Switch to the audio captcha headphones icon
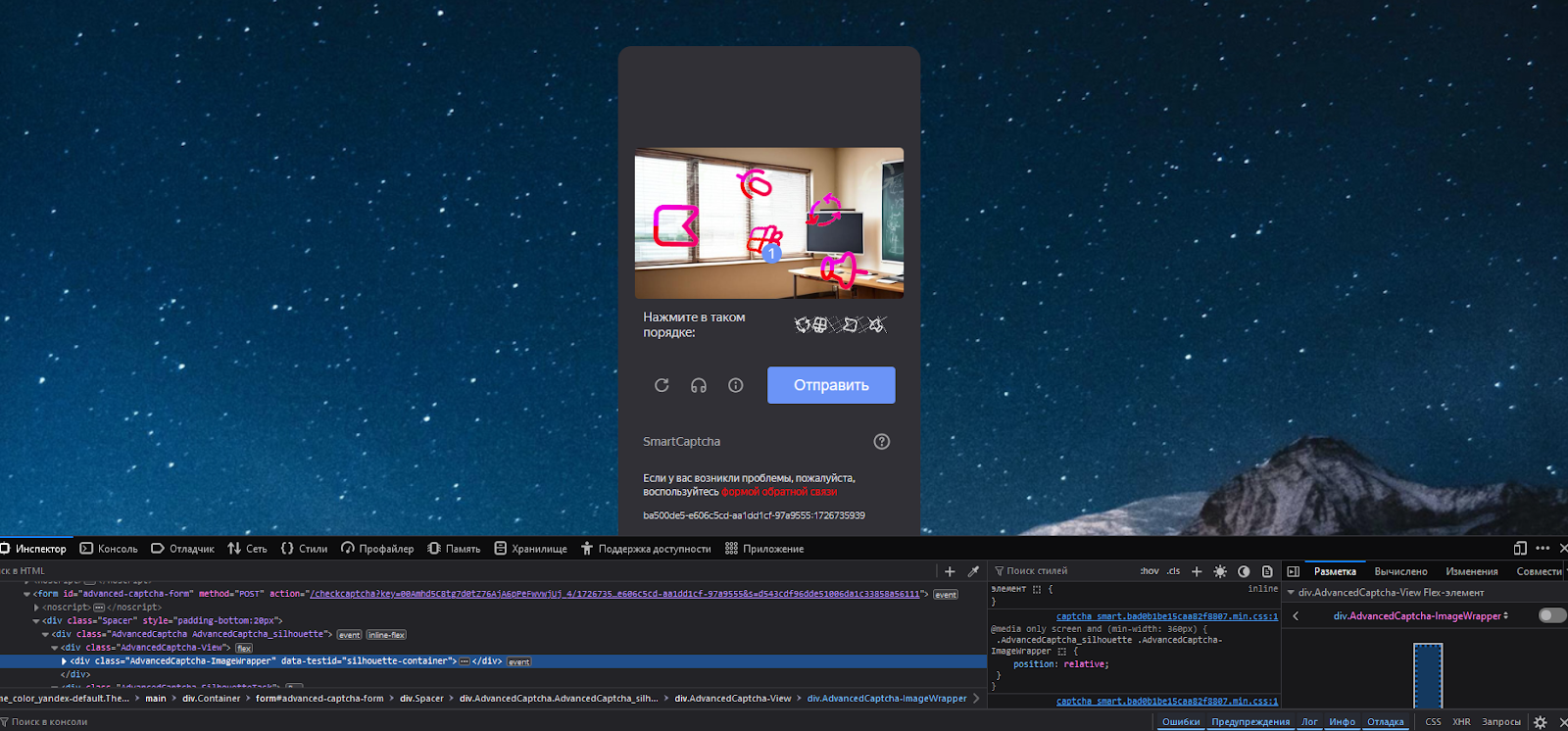This screenshot has width=1568, height=731. point(699,385)
